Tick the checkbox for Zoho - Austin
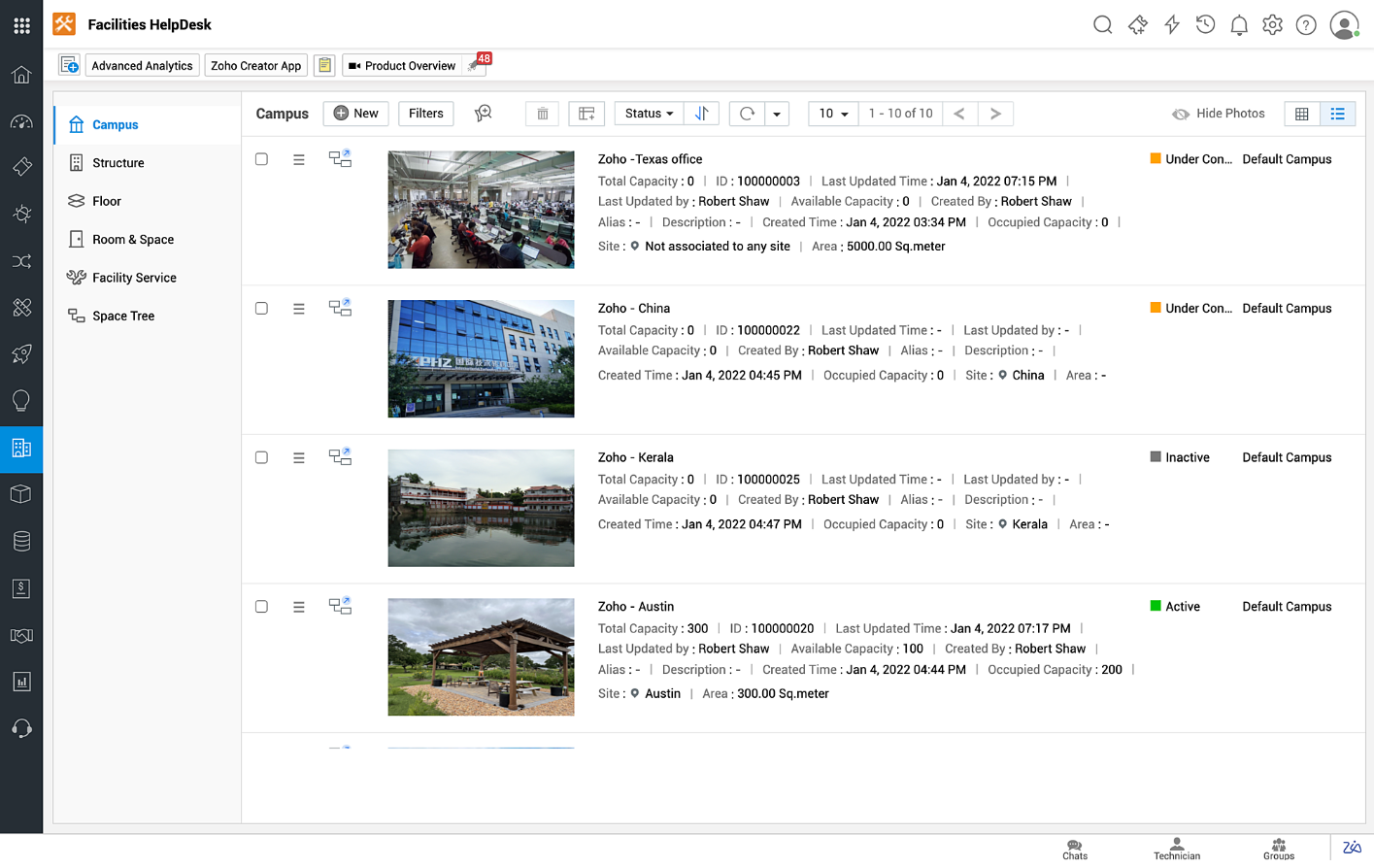 point(261,607)
